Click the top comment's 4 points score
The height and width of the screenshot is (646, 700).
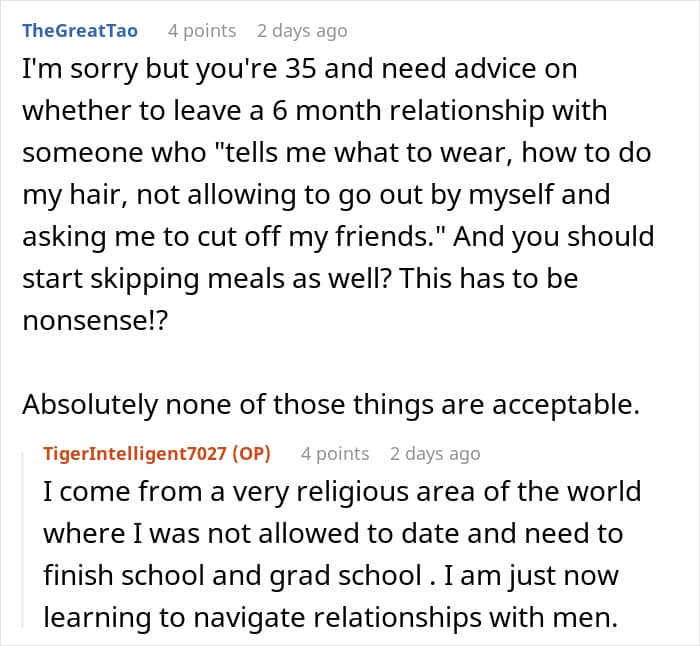(202, 31)
